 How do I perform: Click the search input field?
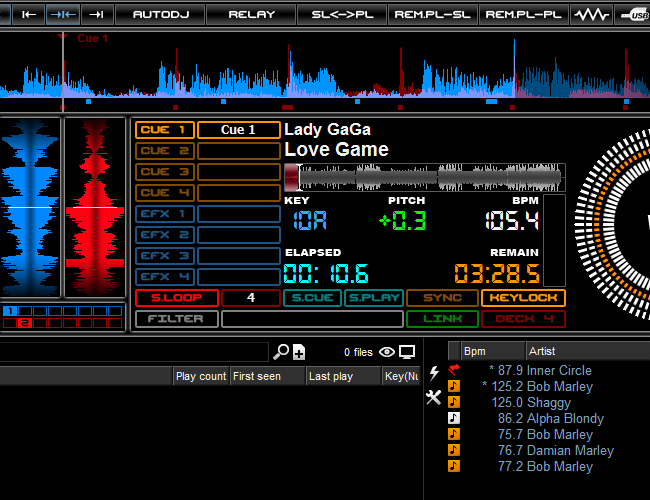(x=134, y=352)
